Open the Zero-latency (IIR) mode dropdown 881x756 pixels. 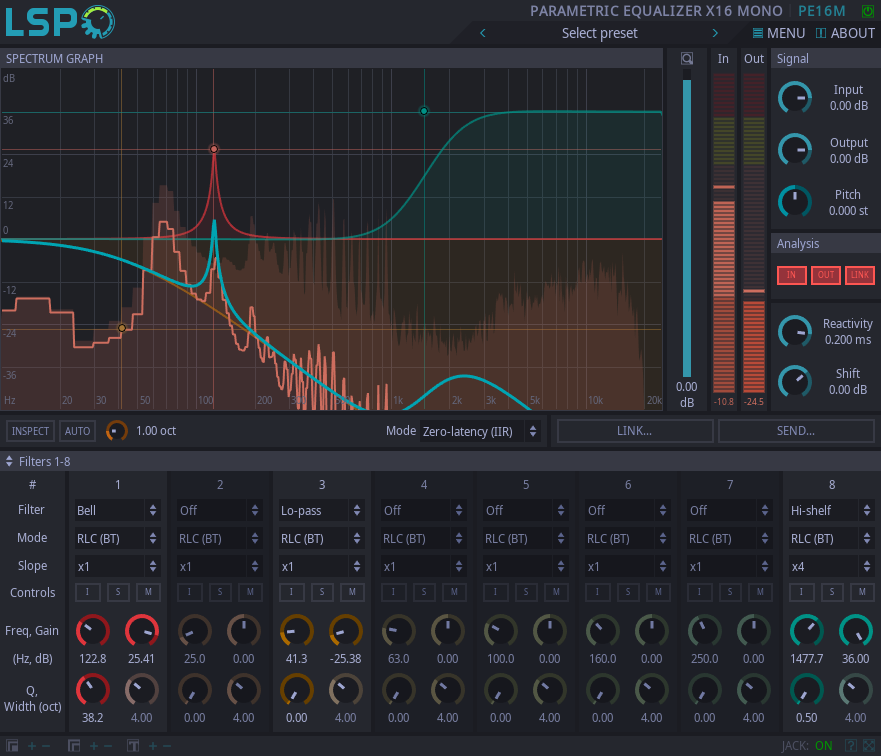(480, 431)
